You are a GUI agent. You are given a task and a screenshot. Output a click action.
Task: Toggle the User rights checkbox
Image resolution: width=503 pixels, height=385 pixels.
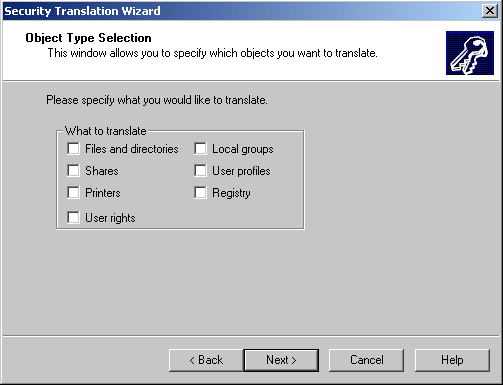pos(73,218)
